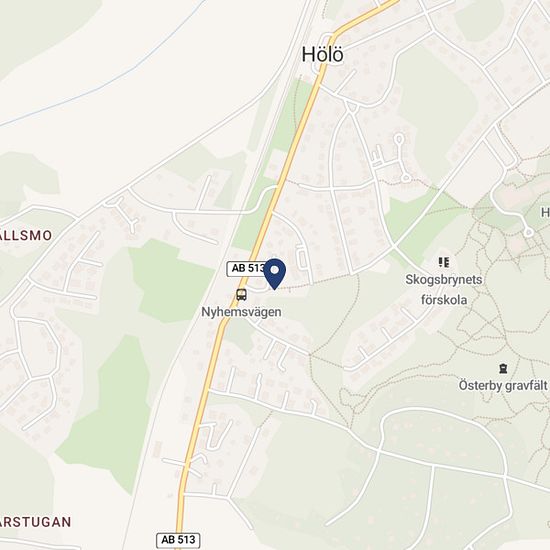
Task: Click the AB 513 road shield at map bottom
Action: pos(178,539)
